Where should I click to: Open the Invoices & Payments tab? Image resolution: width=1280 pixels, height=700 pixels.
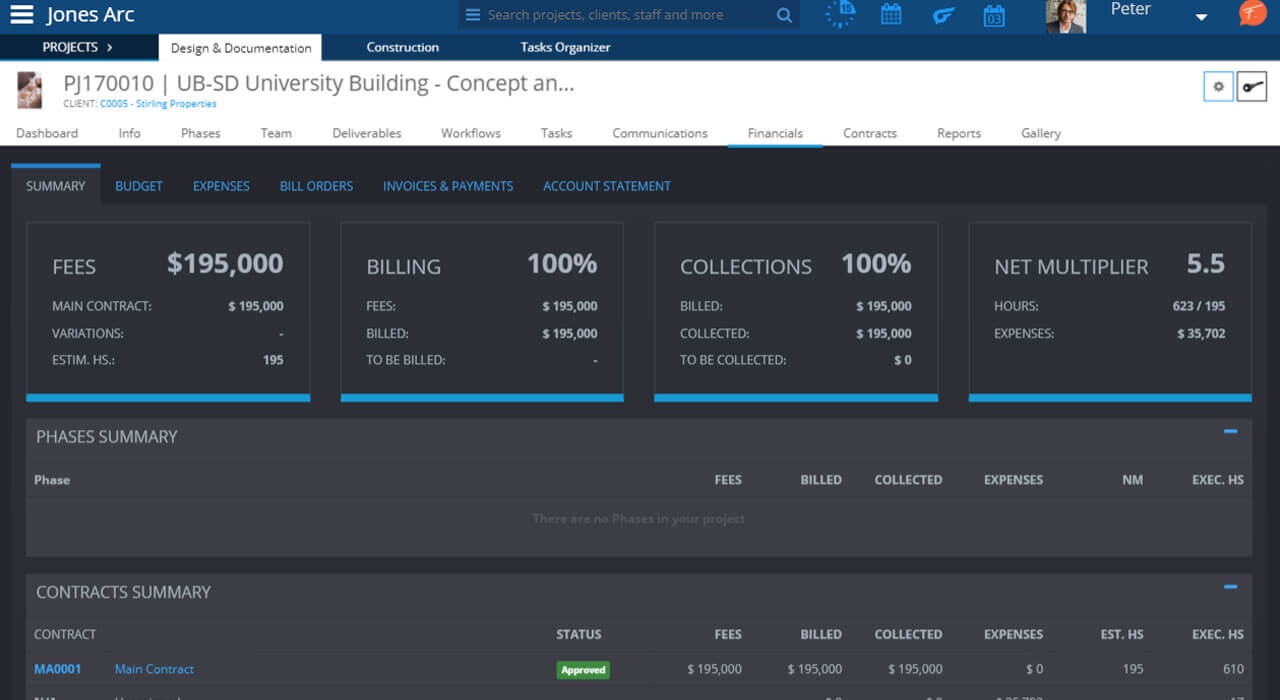tap(447, 186)
